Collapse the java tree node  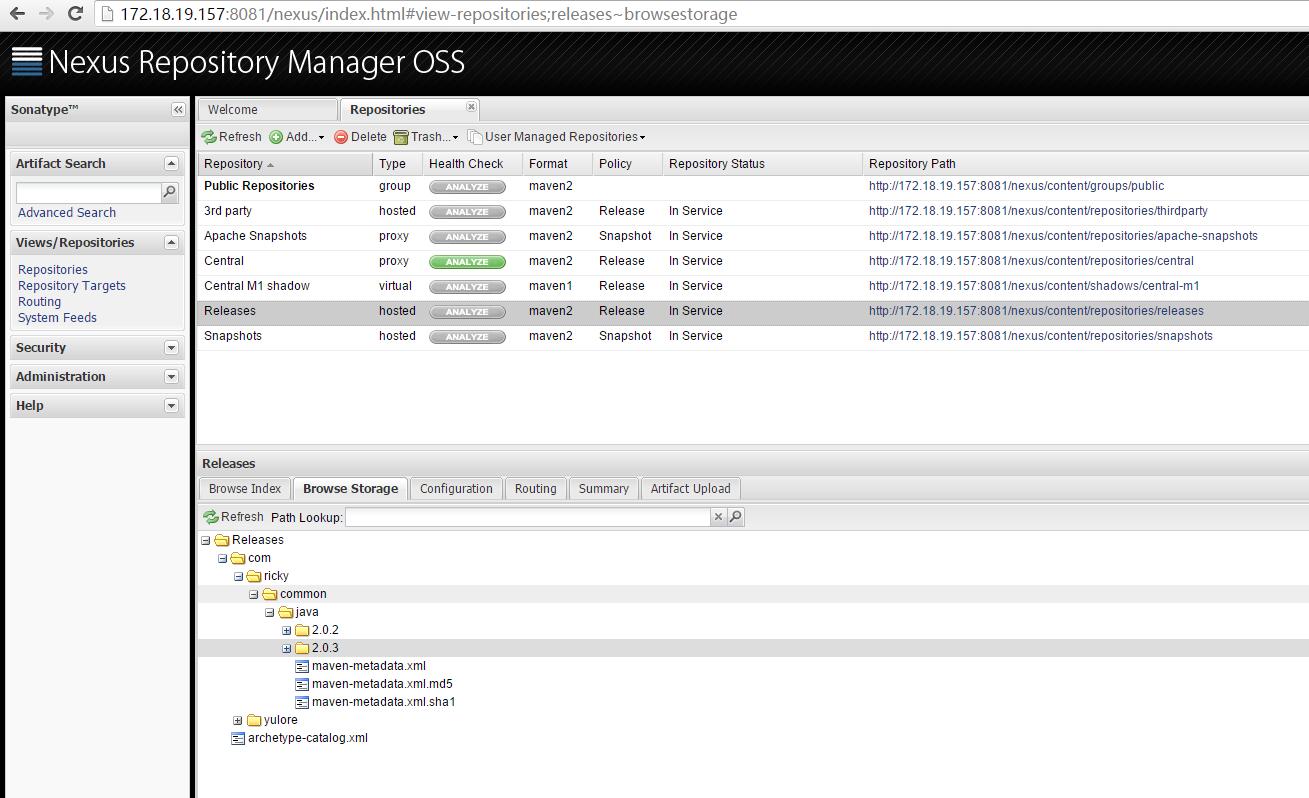[270, 612]
